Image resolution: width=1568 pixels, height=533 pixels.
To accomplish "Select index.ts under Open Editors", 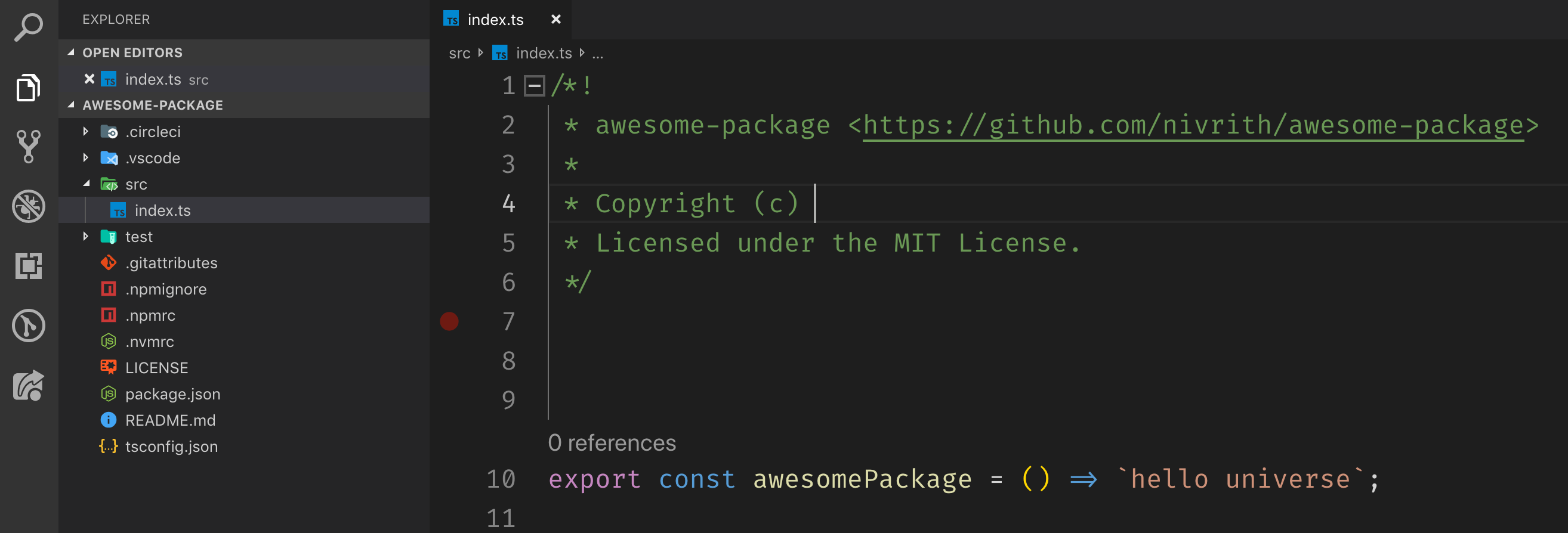I will (x=244, y=79).
